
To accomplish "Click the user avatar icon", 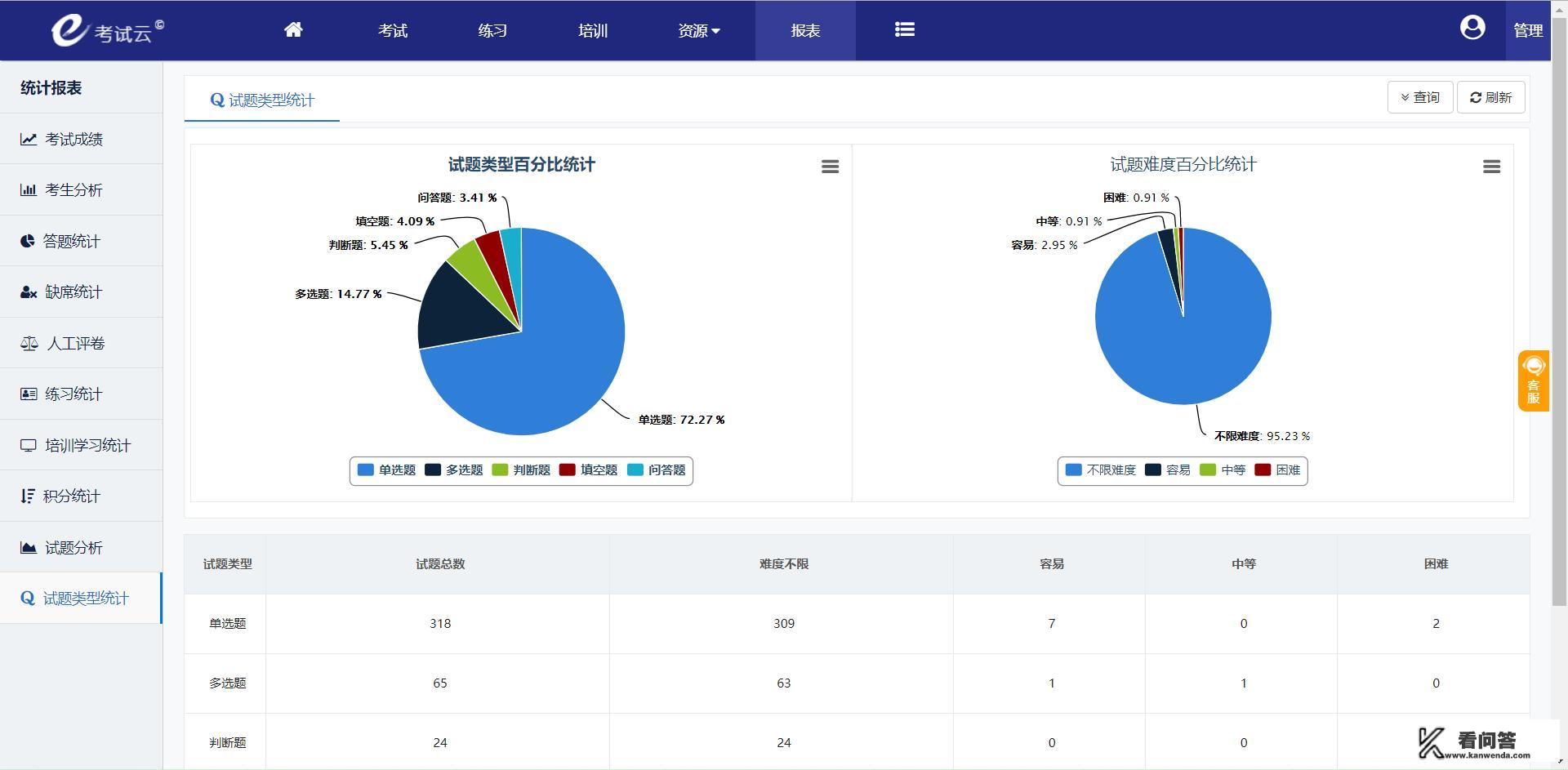I will pyautogui.click(x=1472, y=28).
